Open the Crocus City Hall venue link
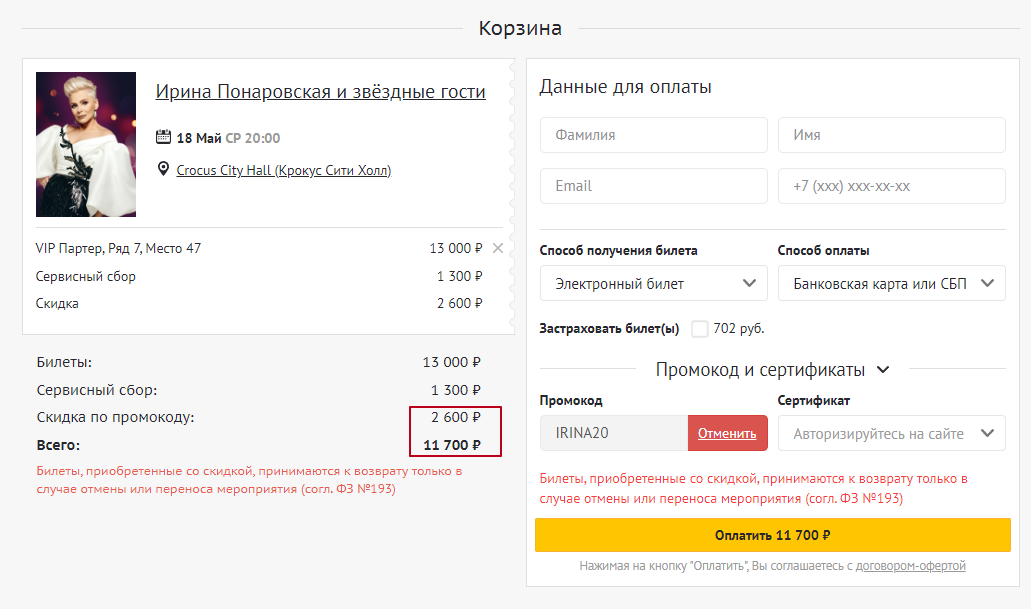This screenshot has width=1031, height=609. 283,170
